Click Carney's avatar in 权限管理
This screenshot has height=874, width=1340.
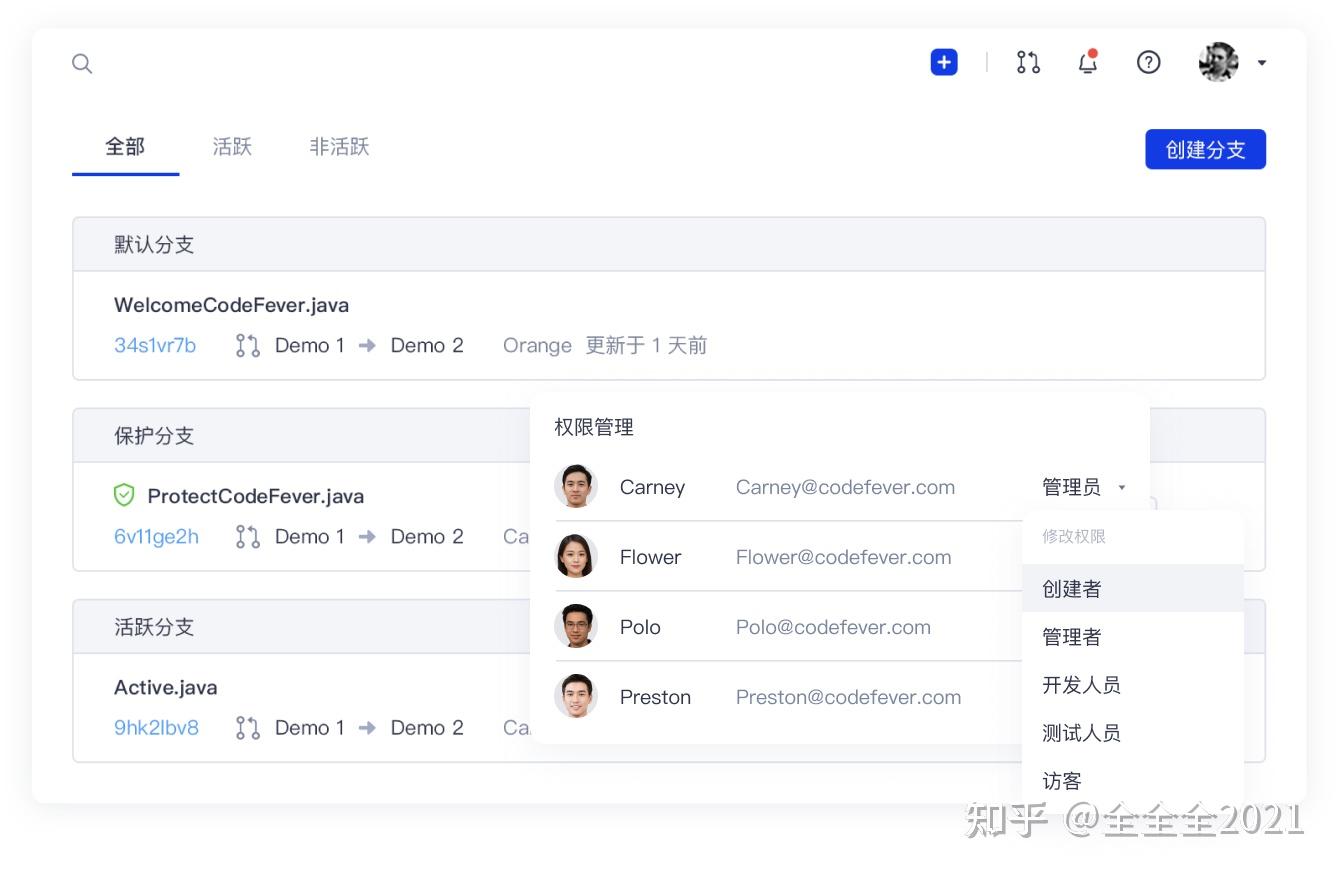[576, 486]
